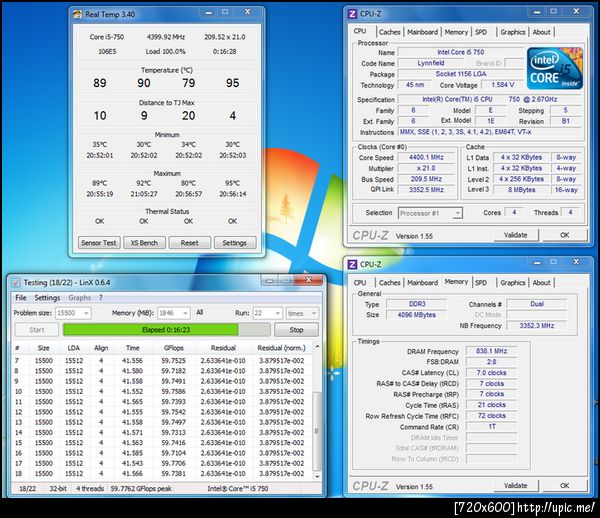Click the CPU-Z icon in bottom Memory window
Image resolution: width=600 pixels, height=518 pixels.
352,264
